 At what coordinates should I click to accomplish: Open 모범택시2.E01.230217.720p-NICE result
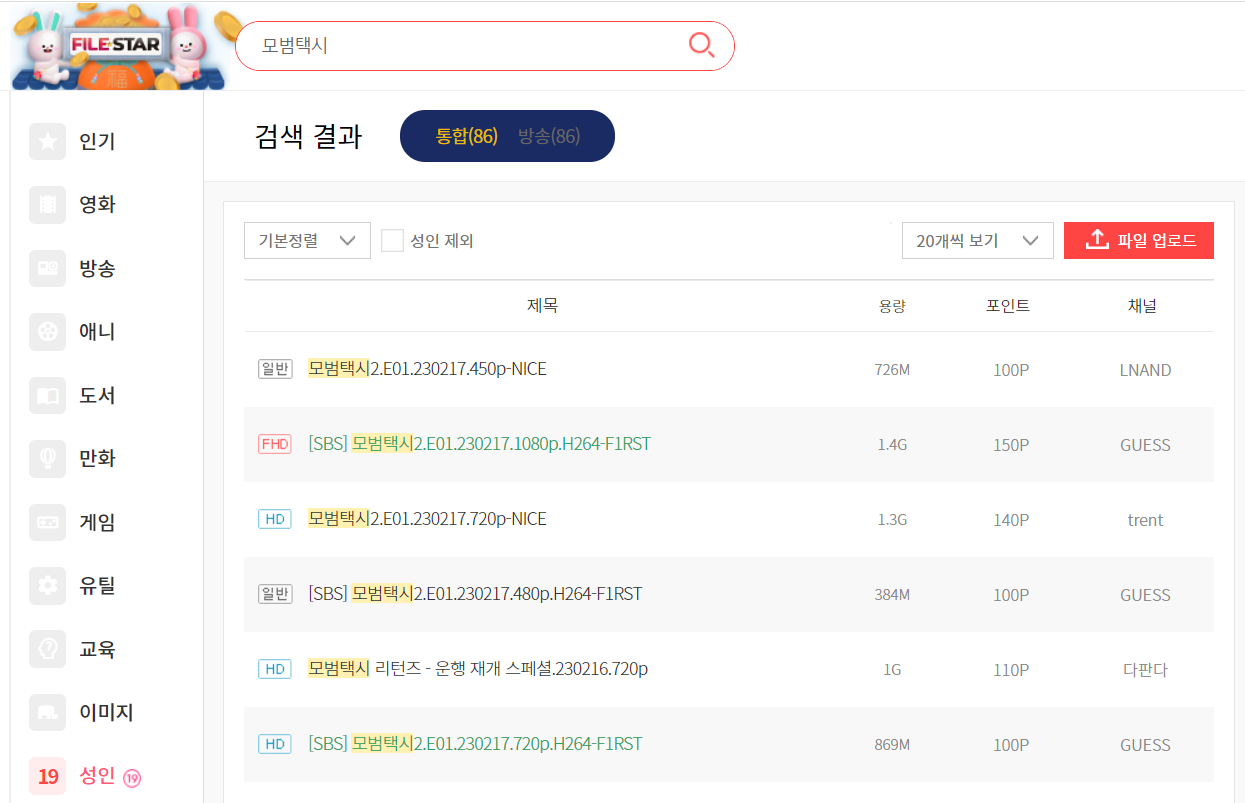pos(427,519)
